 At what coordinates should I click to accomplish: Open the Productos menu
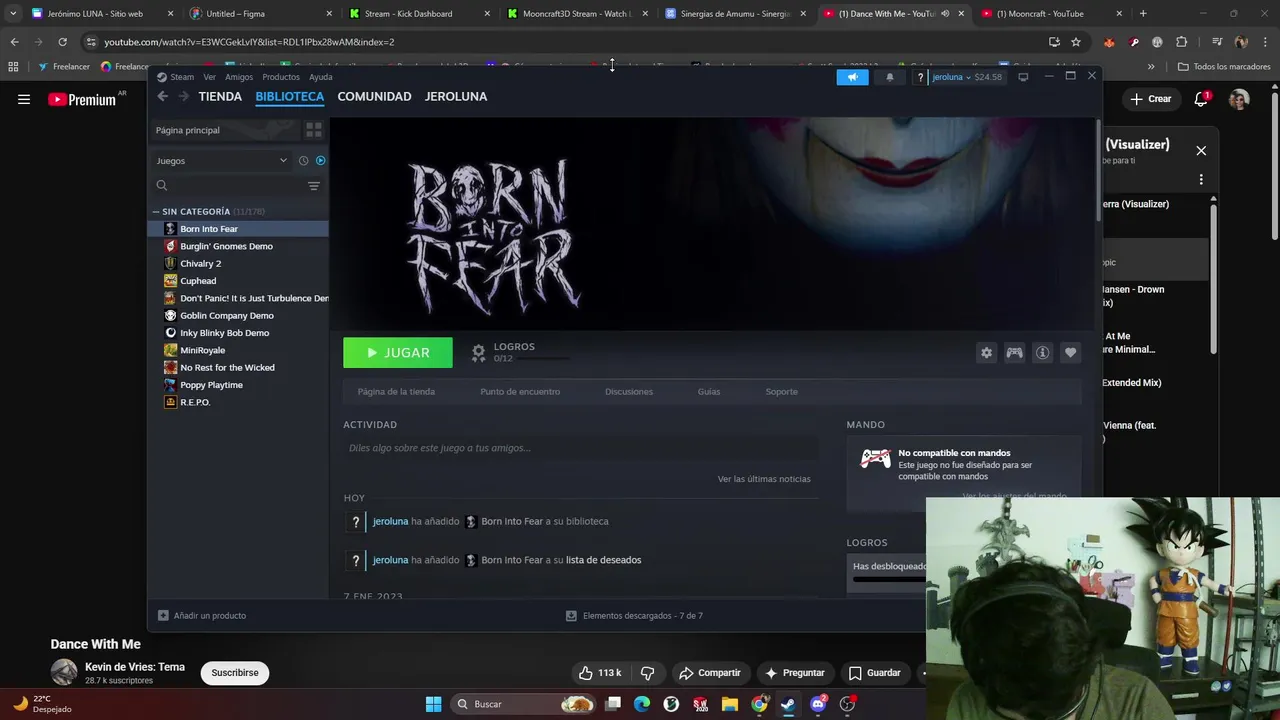tap(281, 77)
